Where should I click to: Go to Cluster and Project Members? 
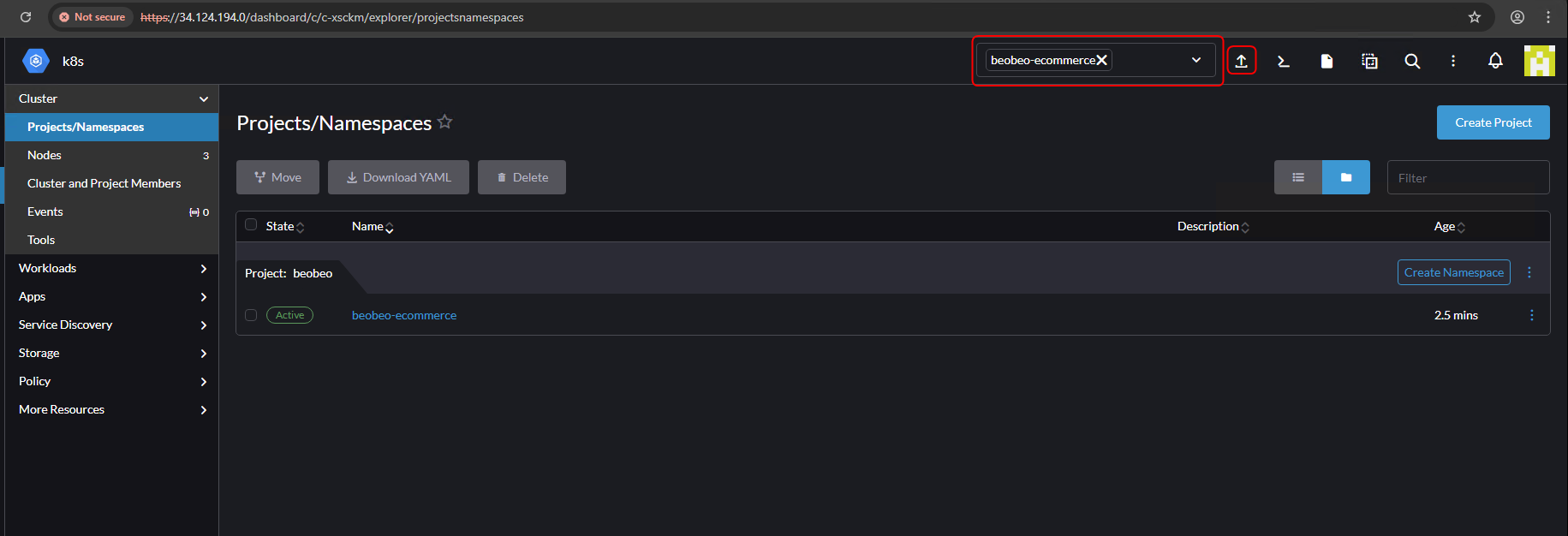pyautogui.click(x=104, y=183)
